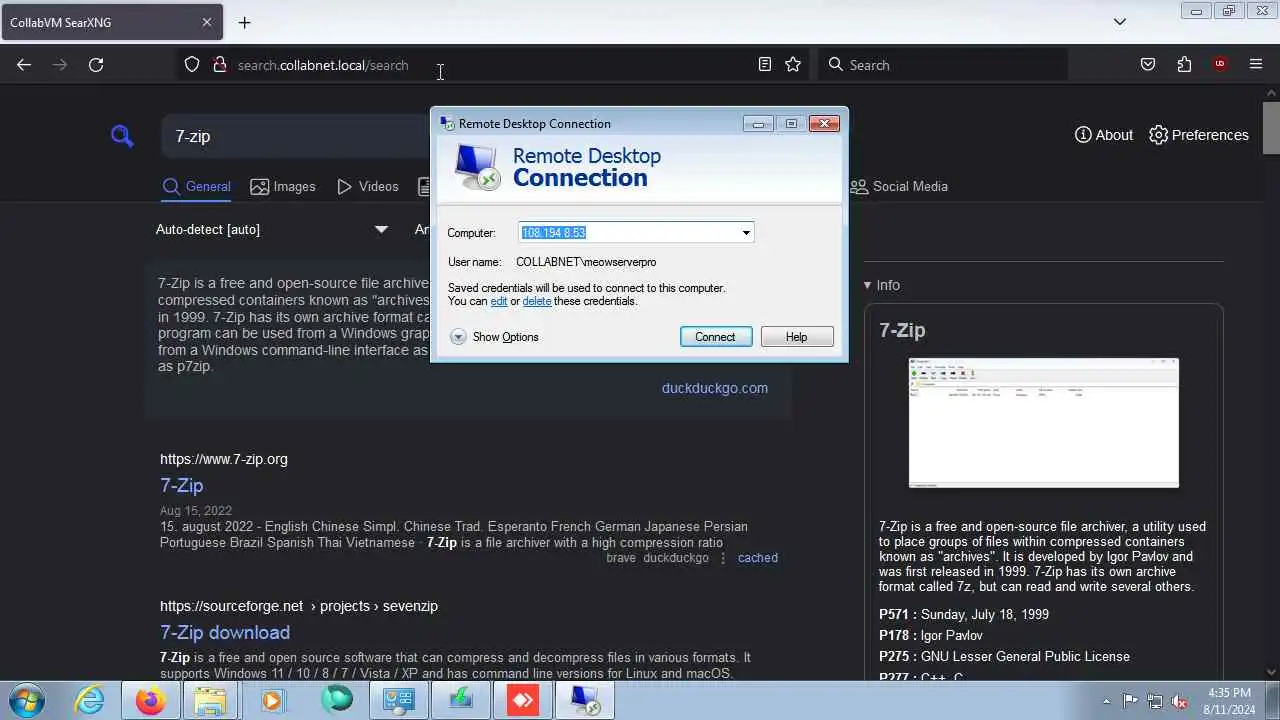1280x720 pixels.
Task: Open the Windows Start menu
Action: 26,701
